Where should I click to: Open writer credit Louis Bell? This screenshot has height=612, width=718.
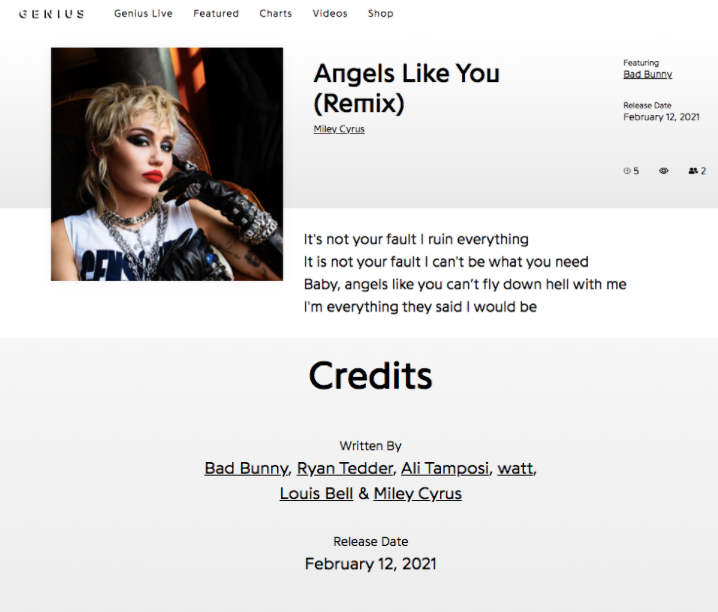[316, 493]
